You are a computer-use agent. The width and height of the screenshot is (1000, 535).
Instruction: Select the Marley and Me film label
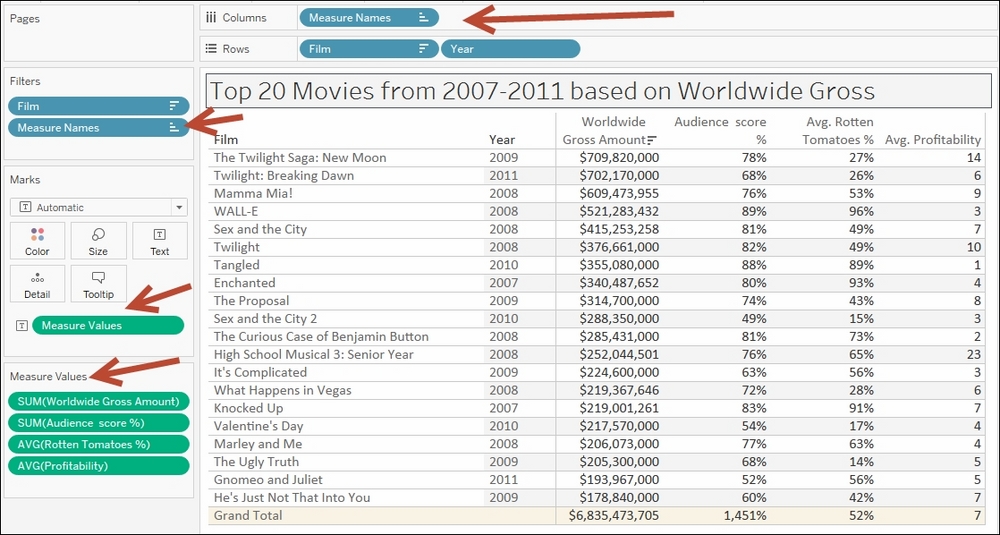click(x=258, y=443)
